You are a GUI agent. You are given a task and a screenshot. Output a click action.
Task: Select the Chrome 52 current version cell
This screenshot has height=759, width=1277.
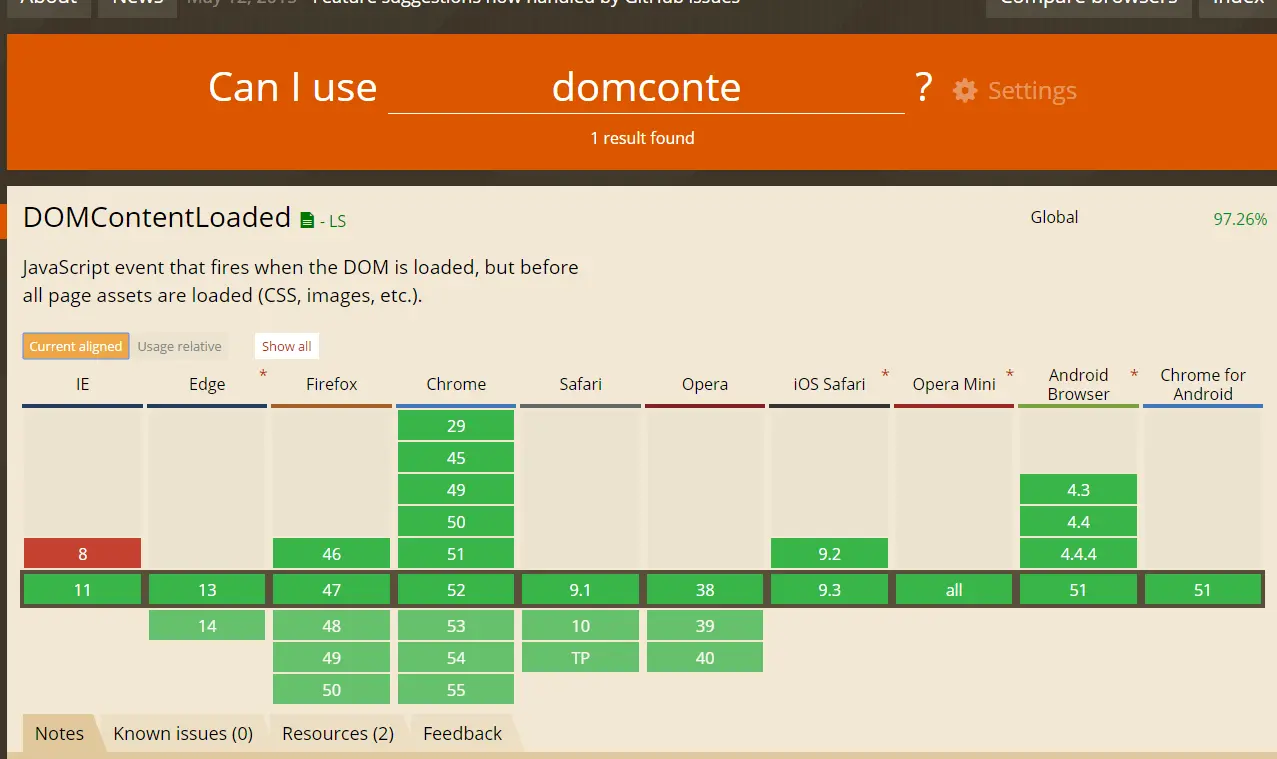456,590
